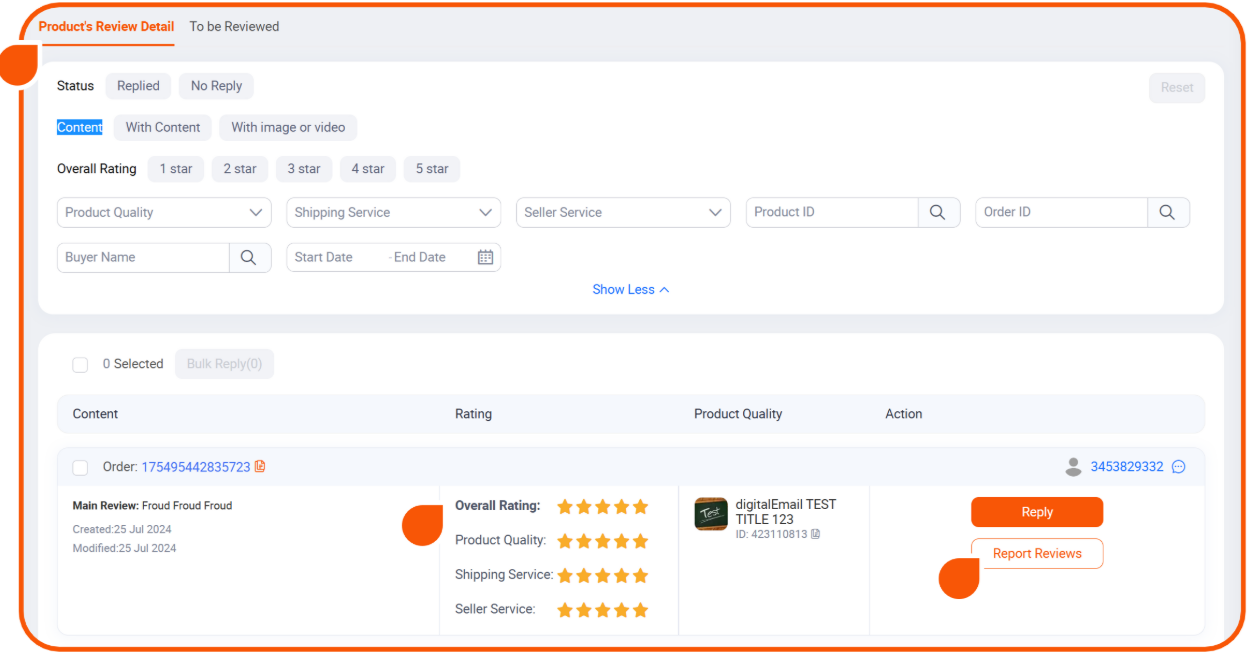Collapse filters with Show Less link
The height and width of the screenshot is (654, 1248).
pyautogui.click(x=630, y=290)
